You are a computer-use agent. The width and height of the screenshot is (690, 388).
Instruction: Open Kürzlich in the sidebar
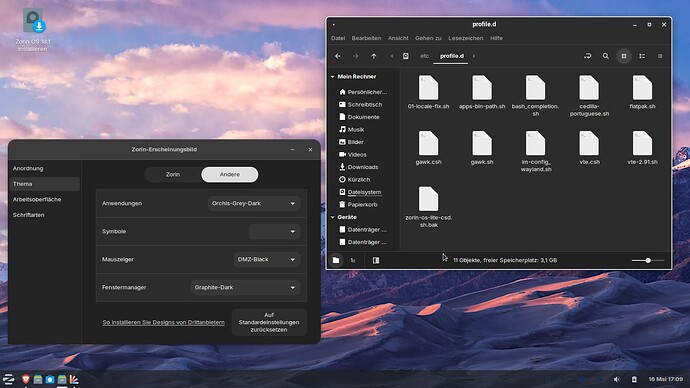(355, 179)
